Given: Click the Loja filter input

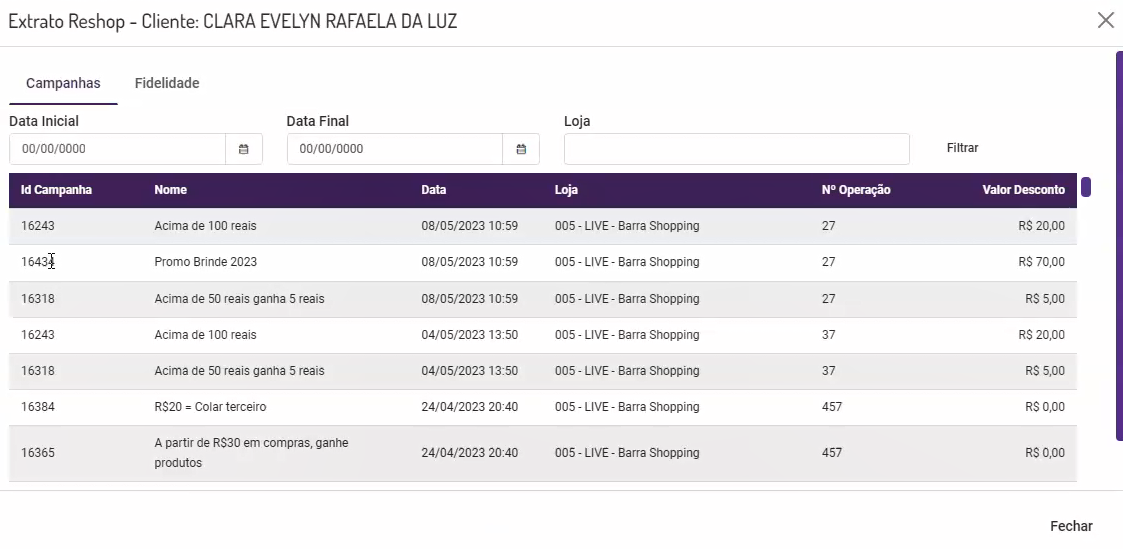Looking at the screenshot, I should 736,149.
